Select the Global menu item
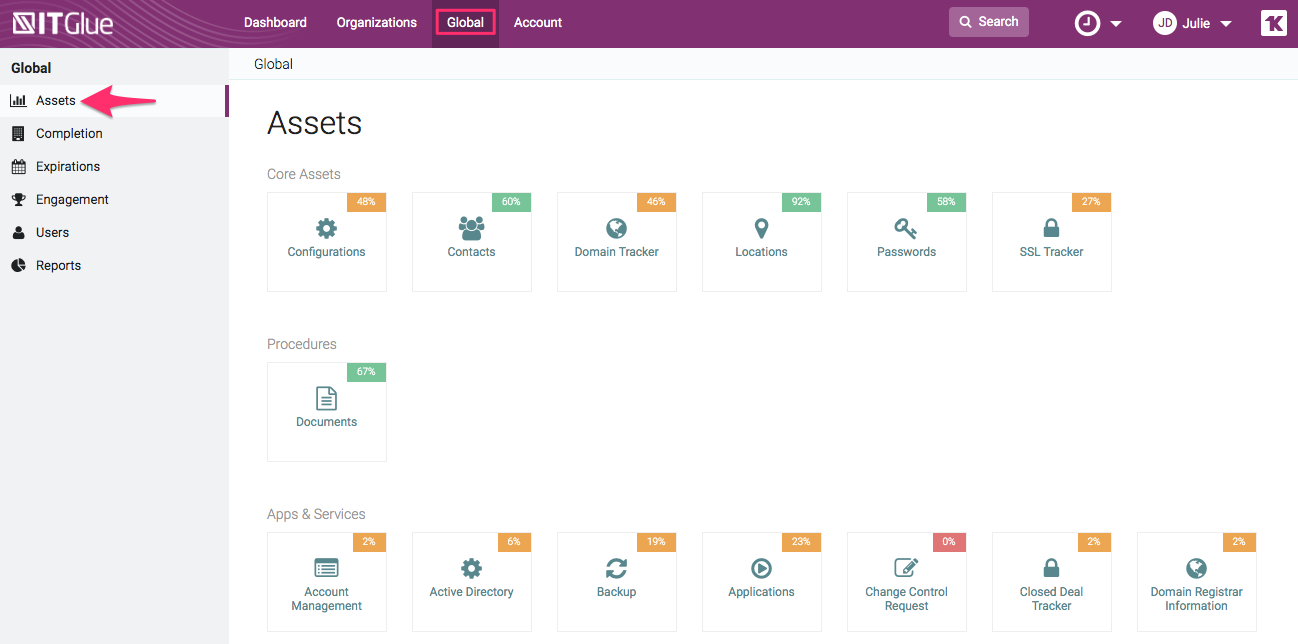Image resolution: width=1298 pixels, height=644 pixels. tap(465, 22)
